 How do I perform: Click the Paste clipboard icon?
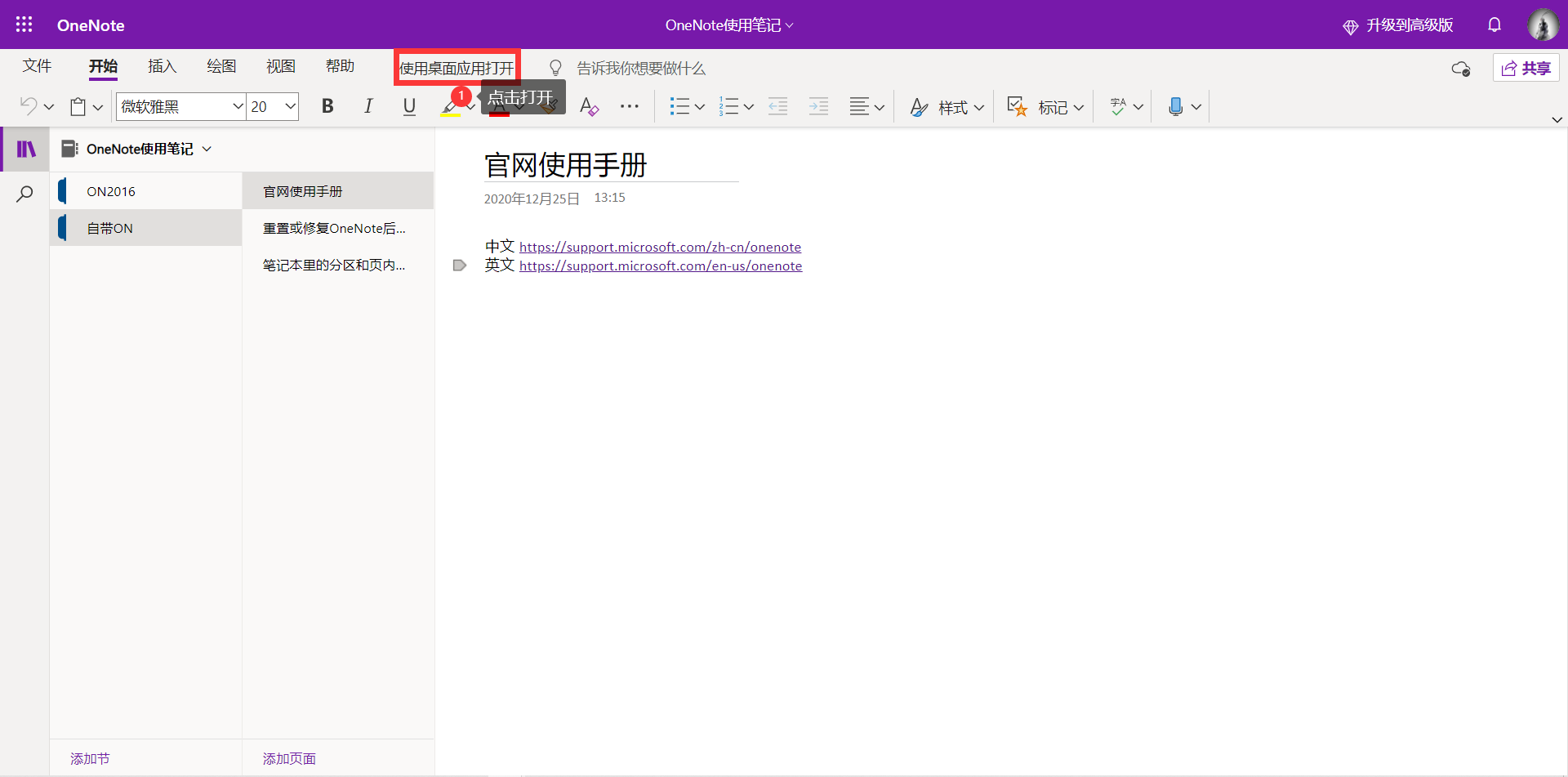point(78,106)
